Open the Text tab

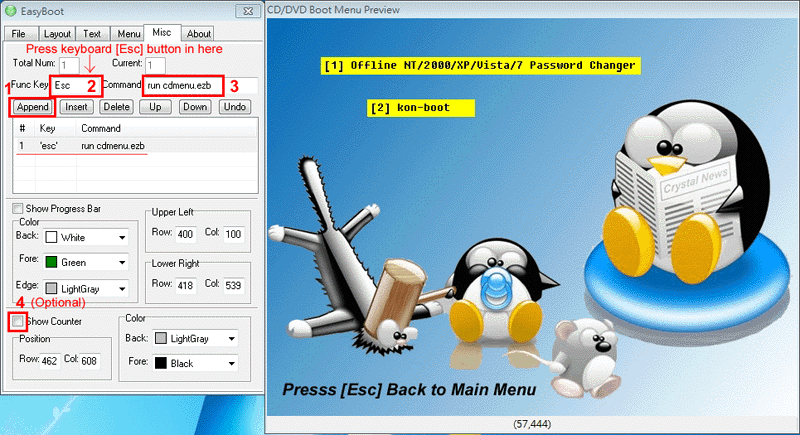[x=92, y=34]
